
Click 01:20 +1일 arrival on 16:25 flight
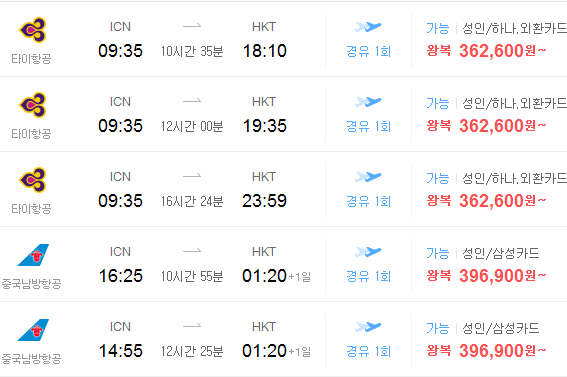coord(276,276)
